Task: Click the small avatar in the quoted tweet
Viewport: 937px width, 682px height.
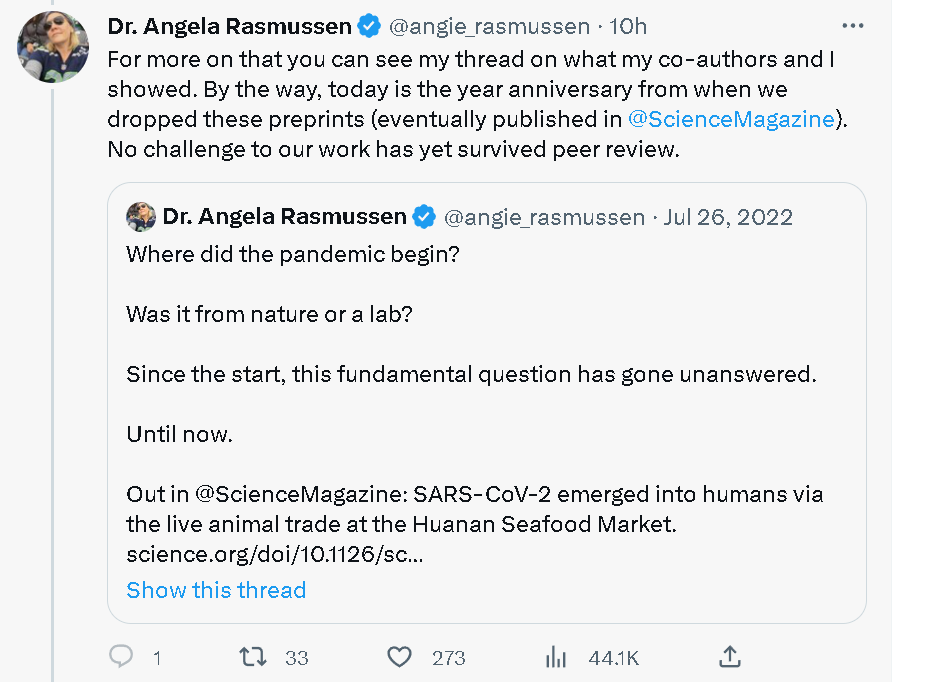Action: (140, 216)
